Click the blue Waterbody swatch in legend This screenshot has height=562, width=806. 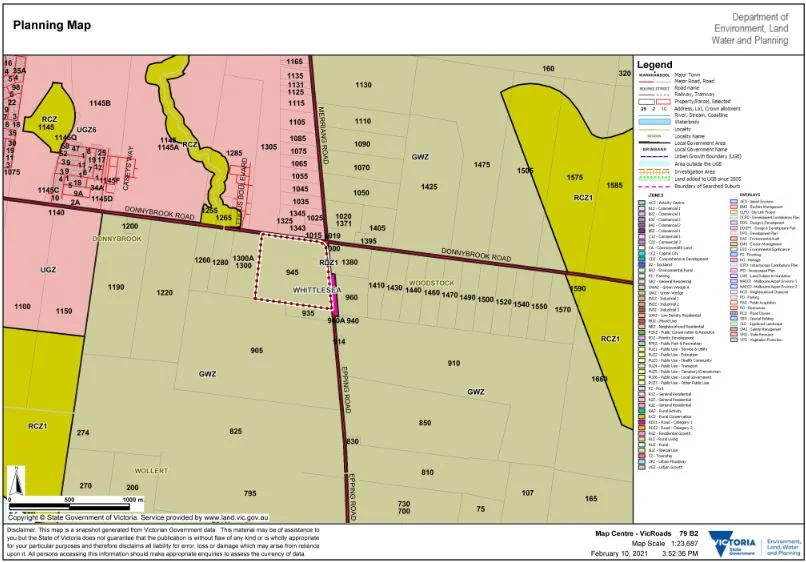[656, 122]
